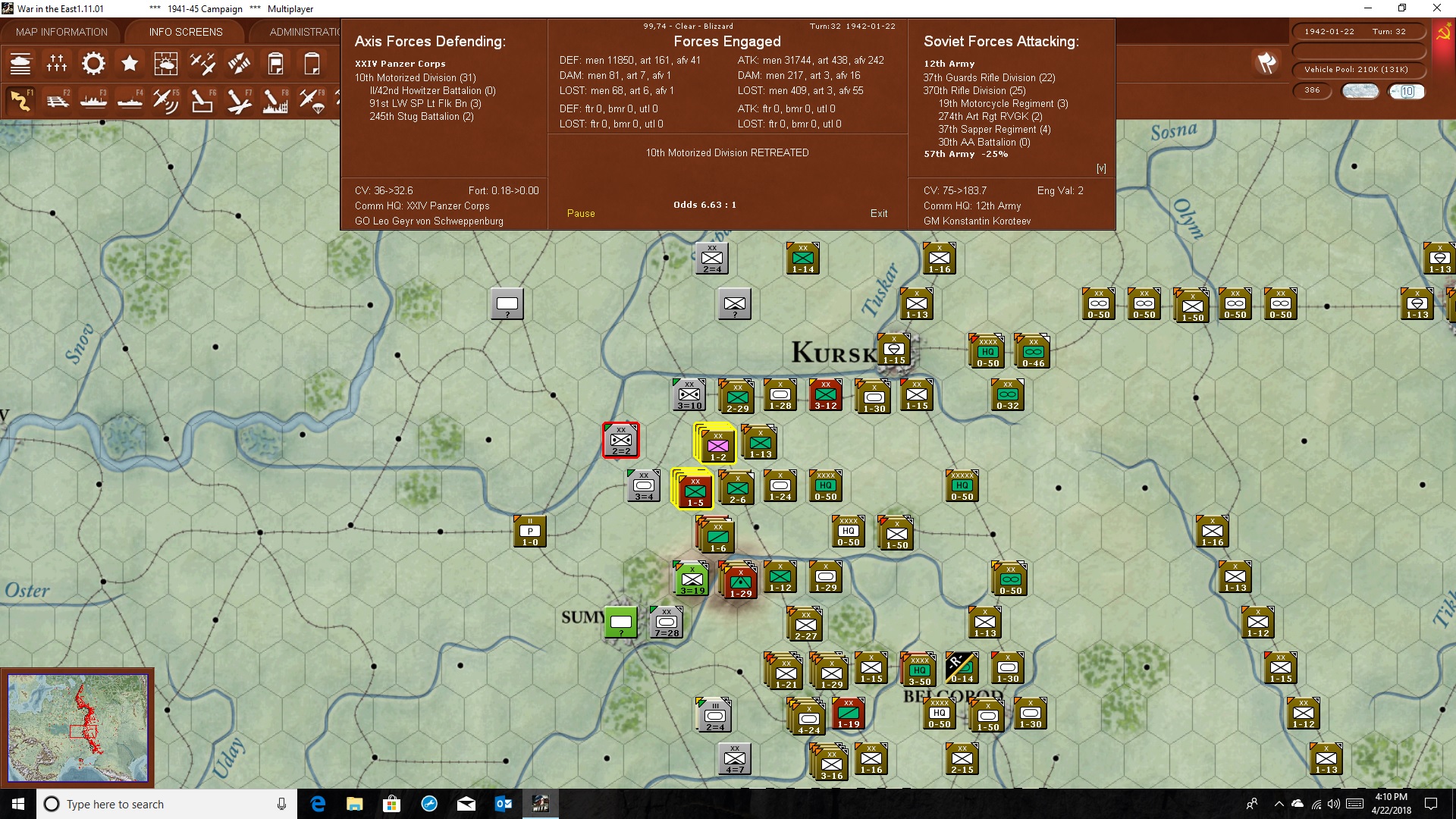This screenshot has height=819, width=1456.
Task: Click 10th Motorized Division in defenders list
Action: 416,77
